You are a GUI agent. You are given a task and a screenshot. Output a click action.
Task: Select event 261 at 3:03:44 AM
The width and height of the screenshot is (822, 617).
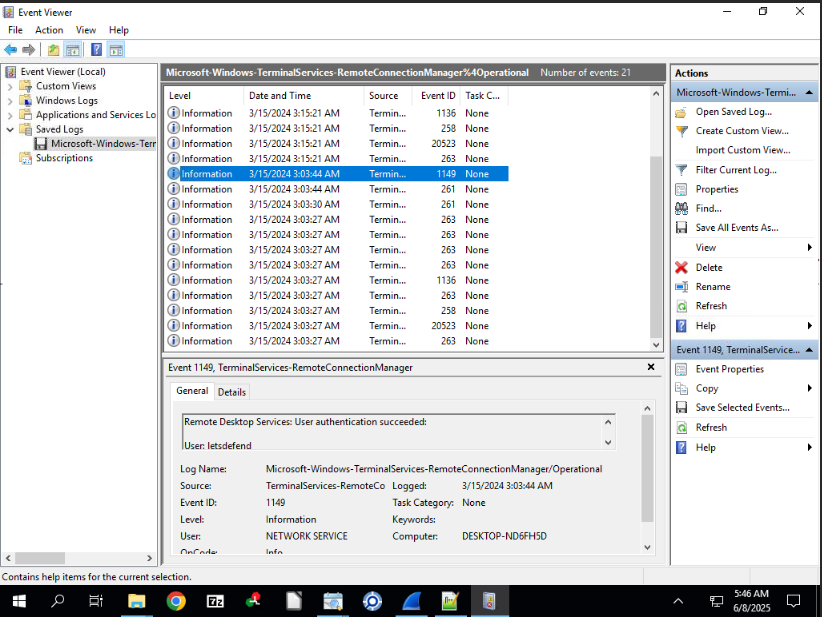[337, 189]
